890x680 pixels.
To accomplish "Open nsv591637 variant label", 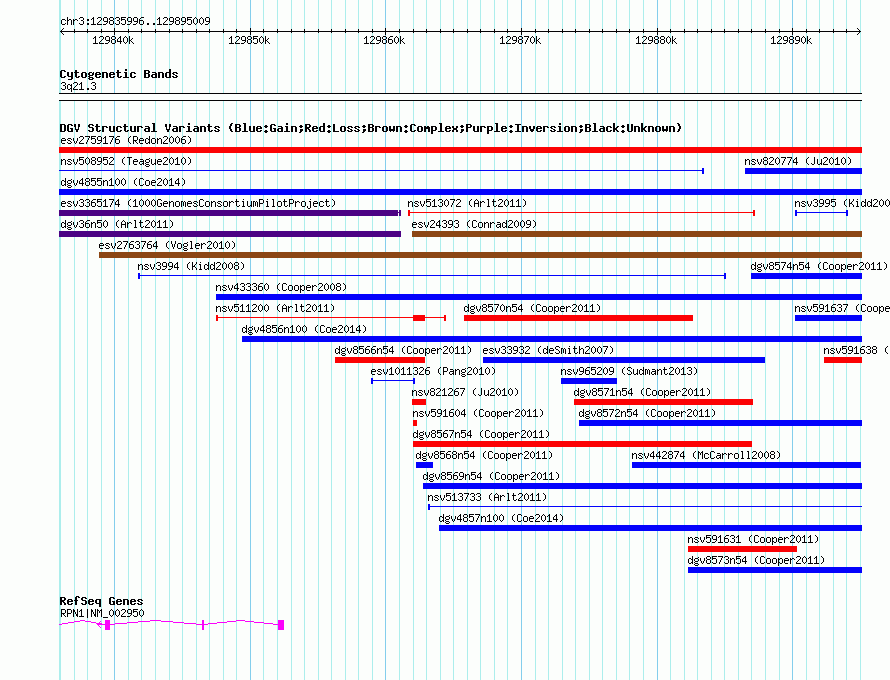I will 842,308.
